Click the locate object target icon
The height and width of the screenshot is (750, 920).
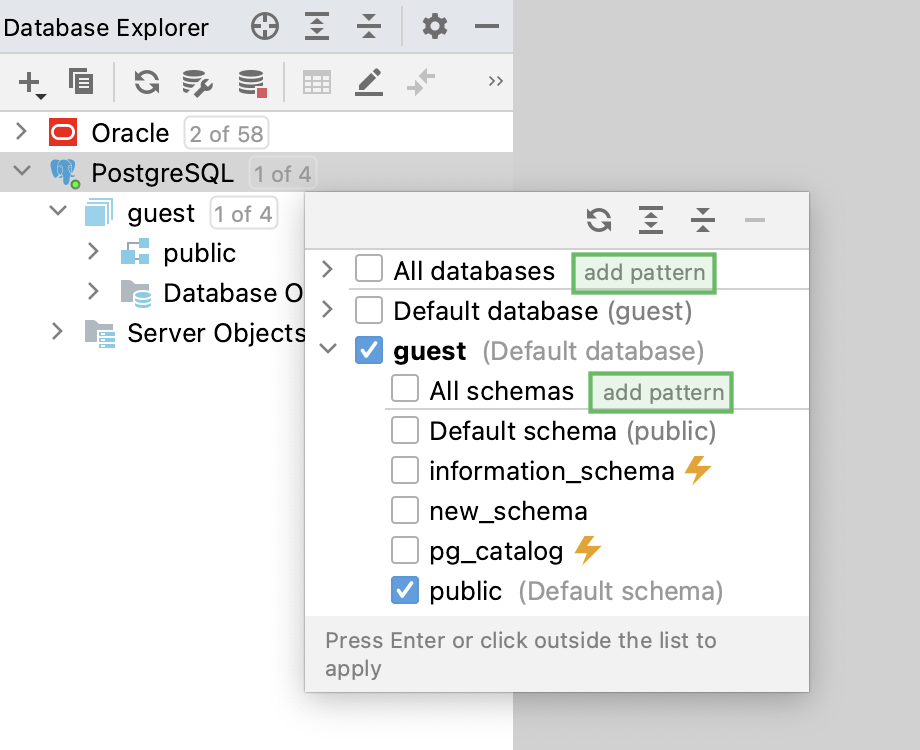point(264,26)
